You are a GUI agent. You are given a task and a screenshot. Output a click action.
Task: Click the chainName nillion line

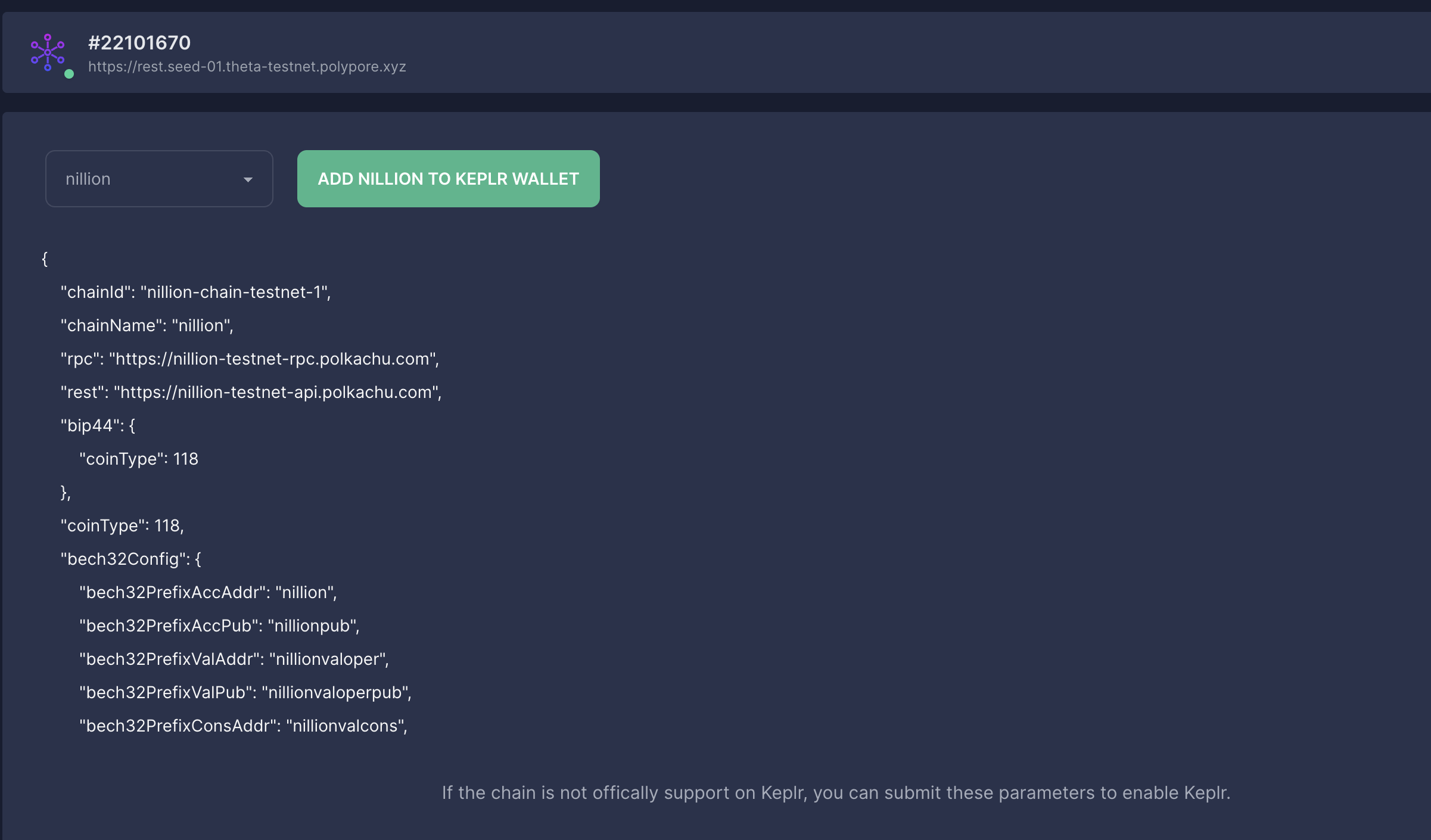pos(147,325)
